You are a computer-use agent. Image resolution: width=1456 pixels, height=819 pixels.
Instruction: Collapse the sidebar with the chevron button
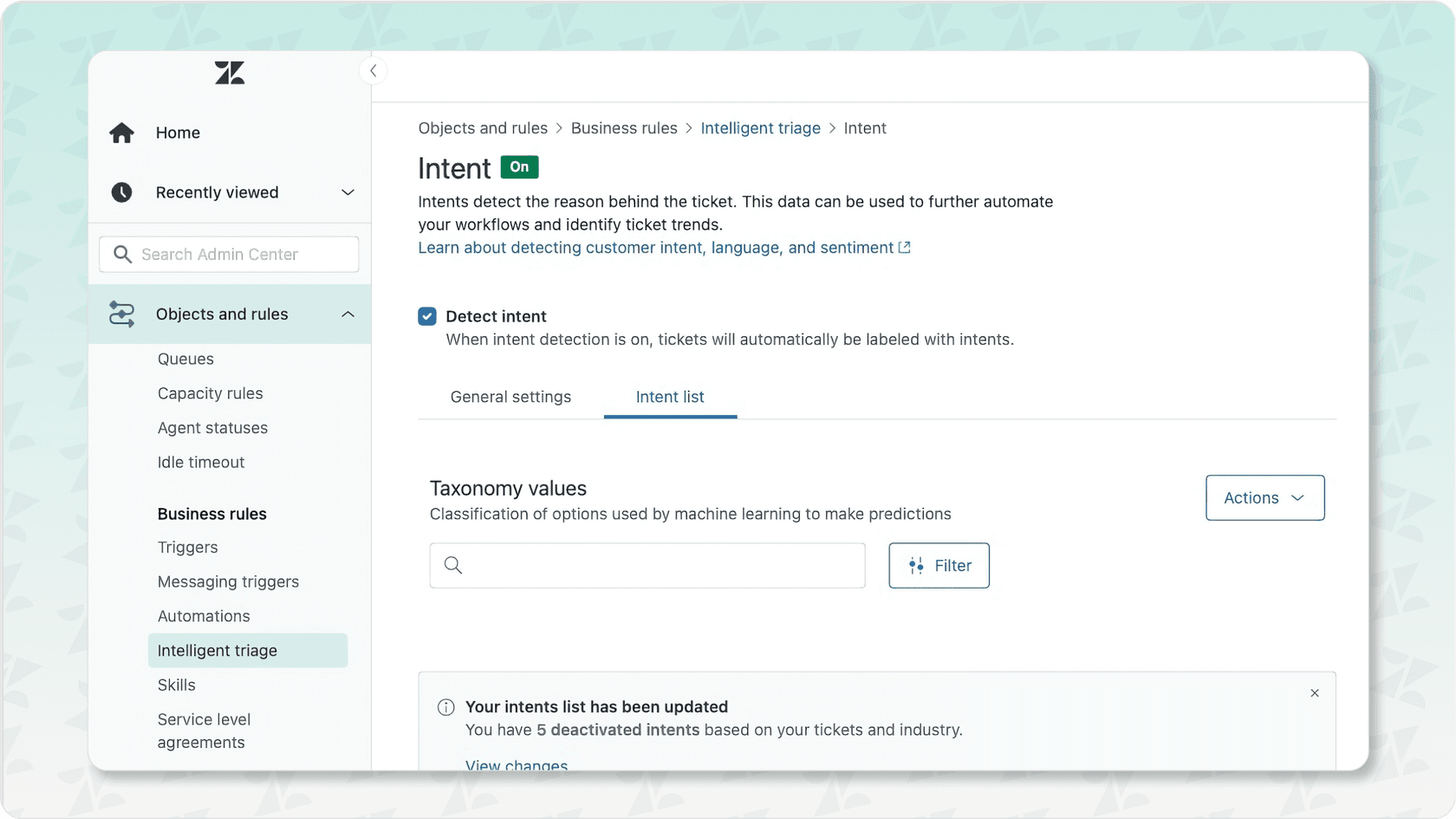374,70
